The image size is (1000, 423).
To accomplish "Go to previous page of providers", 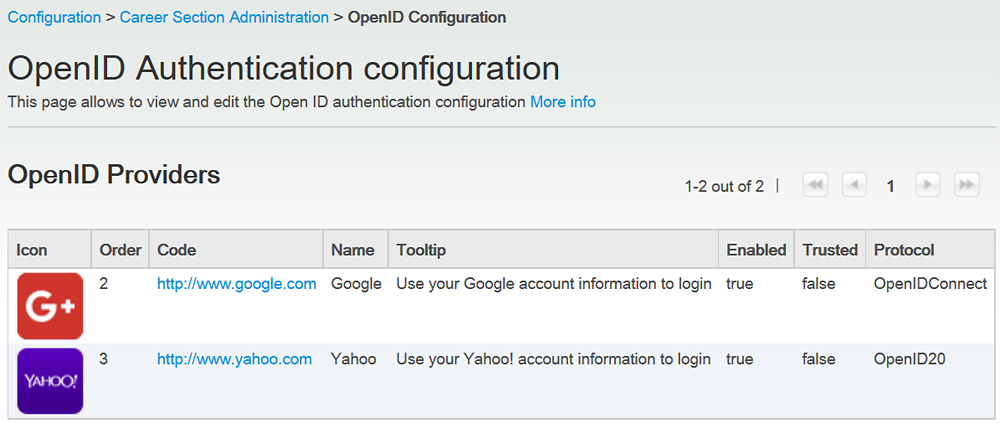I will coord(854,185).
